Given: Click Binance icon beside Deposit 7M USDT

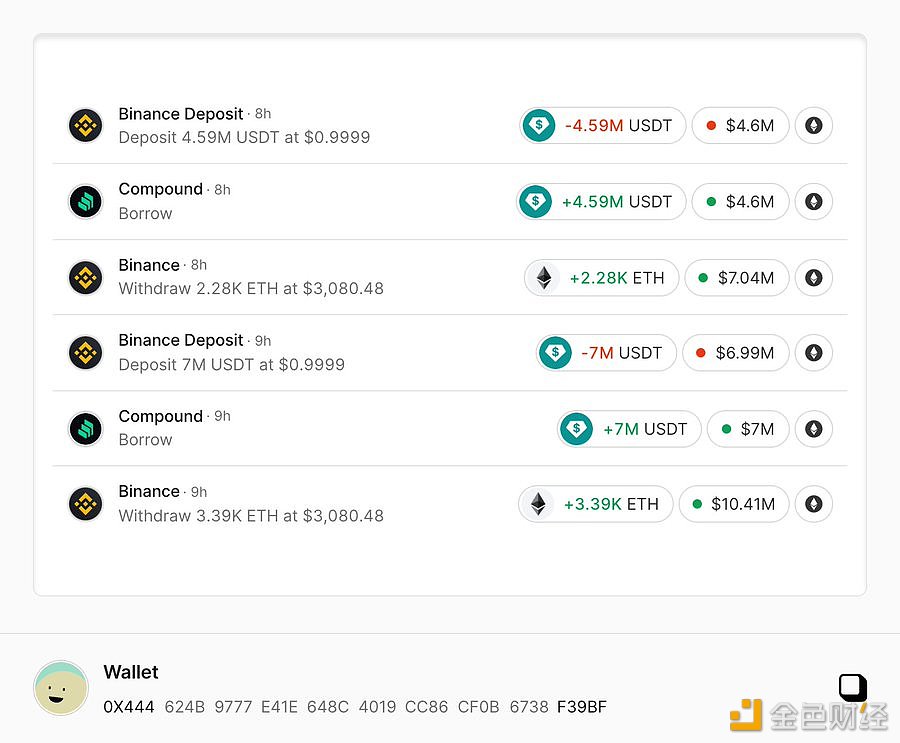Looking at the screenshot, I should pos(86,353).
